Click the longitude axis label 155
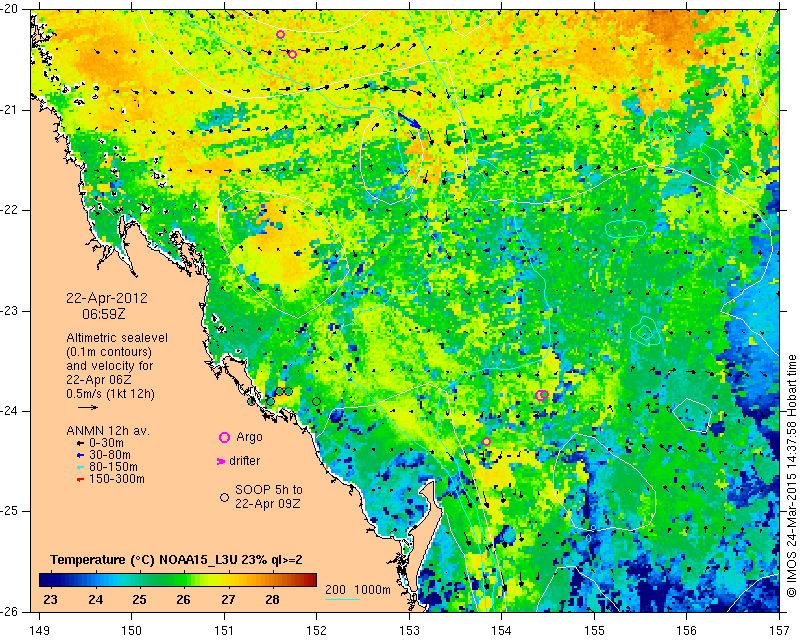 click(594, 631)
